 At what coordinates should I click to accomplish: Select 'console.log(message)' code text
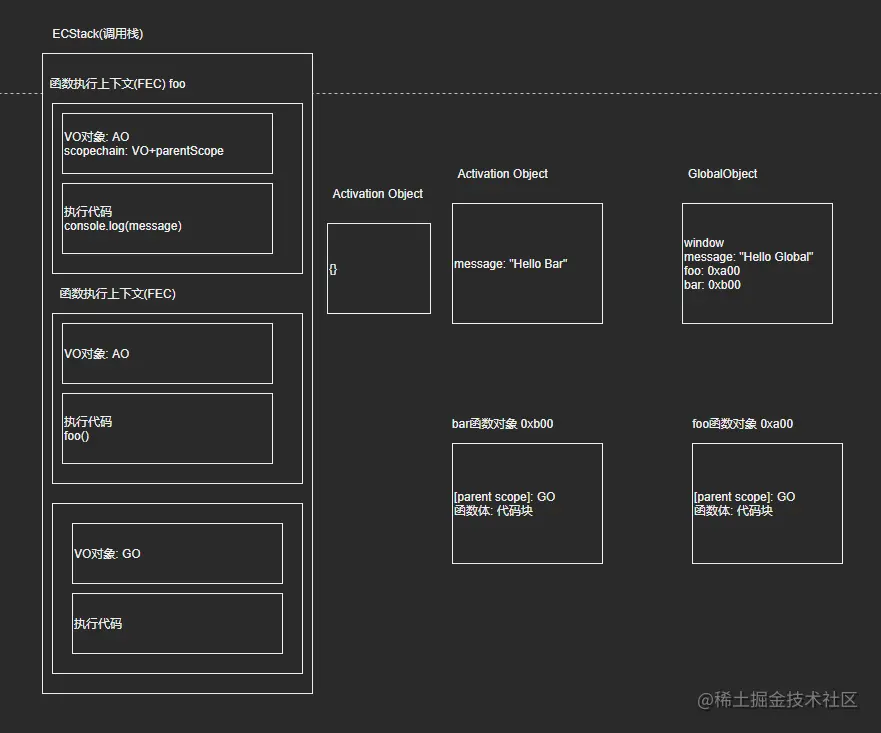122,226
